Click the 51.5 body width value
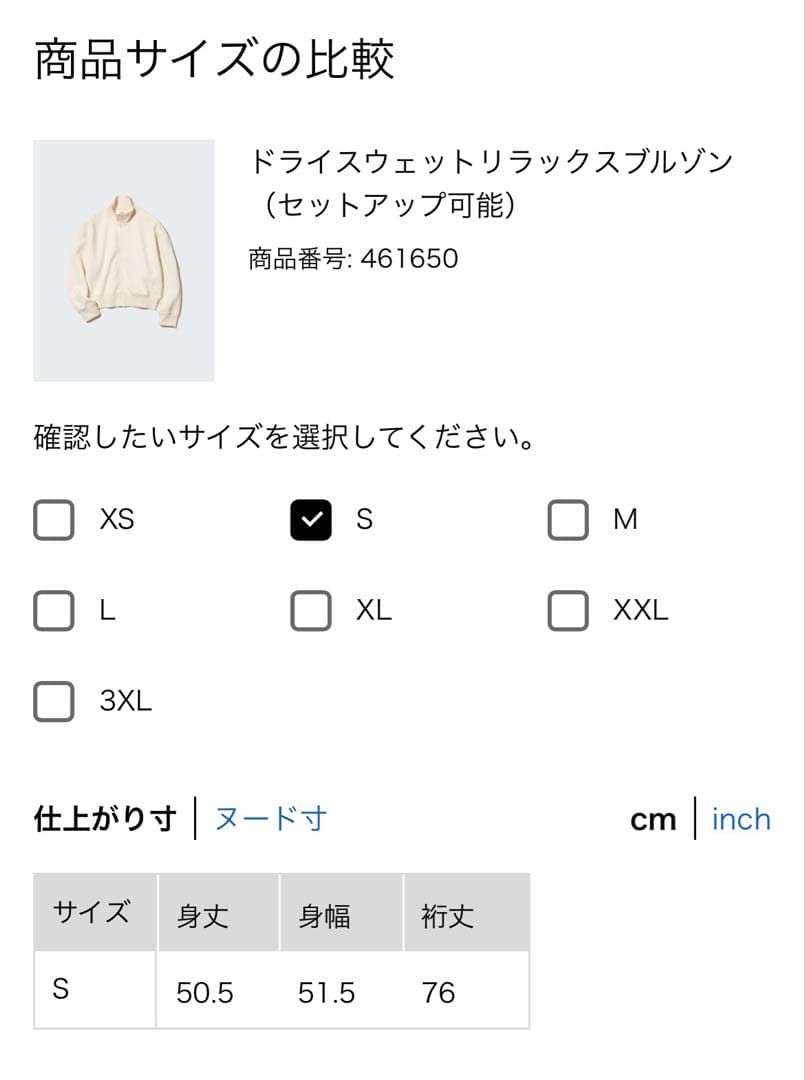Screen dimensions: 805x1080 coord(326,993)
